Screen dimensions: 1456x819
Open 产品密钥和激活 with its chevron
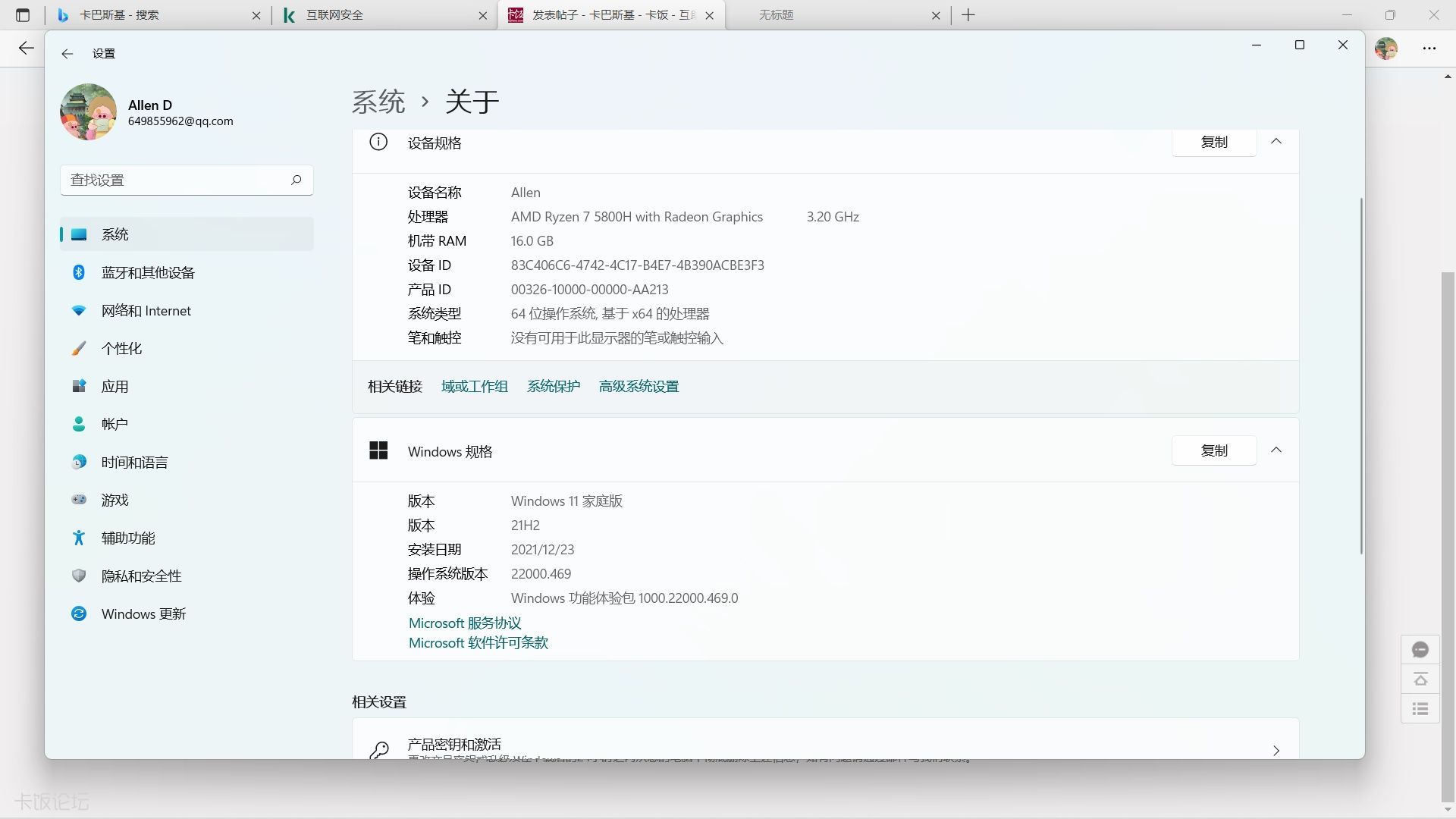coord(1276,750)
